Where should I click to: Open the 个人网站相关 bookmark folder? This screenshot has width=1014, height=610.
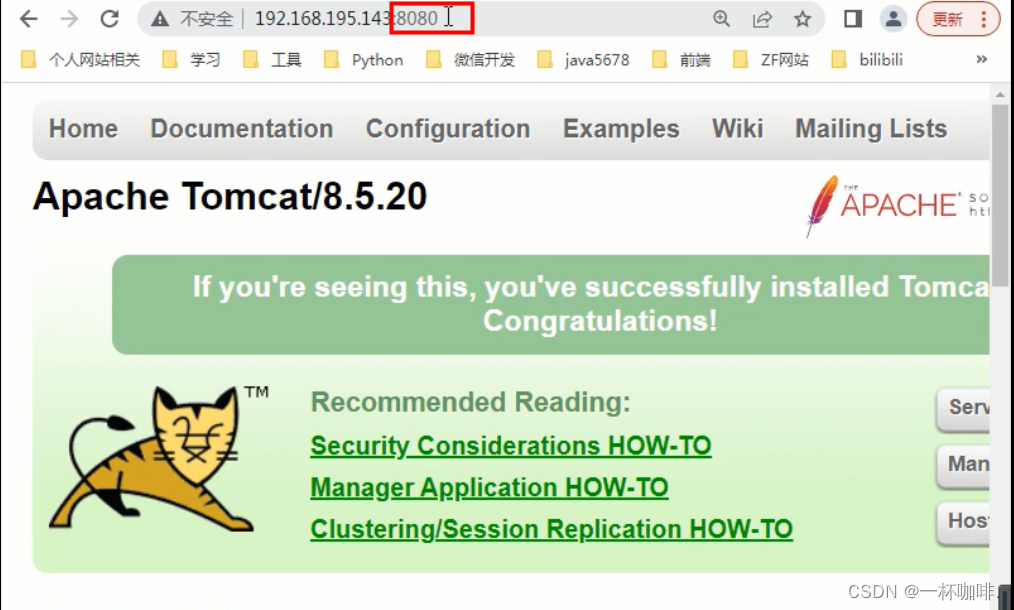pyautogui.click(x=80, y=60)
